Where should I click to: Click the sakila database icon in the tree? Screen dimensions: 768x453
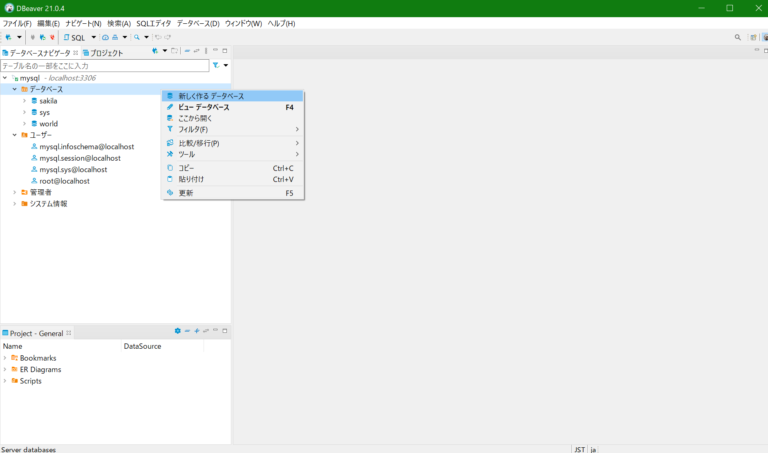point(34,101)
